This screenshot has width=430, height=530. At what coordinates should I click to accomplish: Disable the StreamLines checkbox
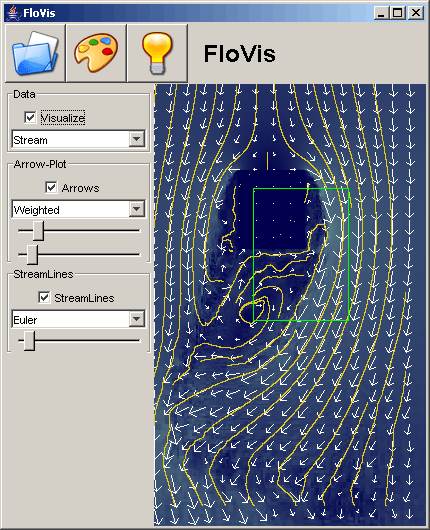coord(44,298)
